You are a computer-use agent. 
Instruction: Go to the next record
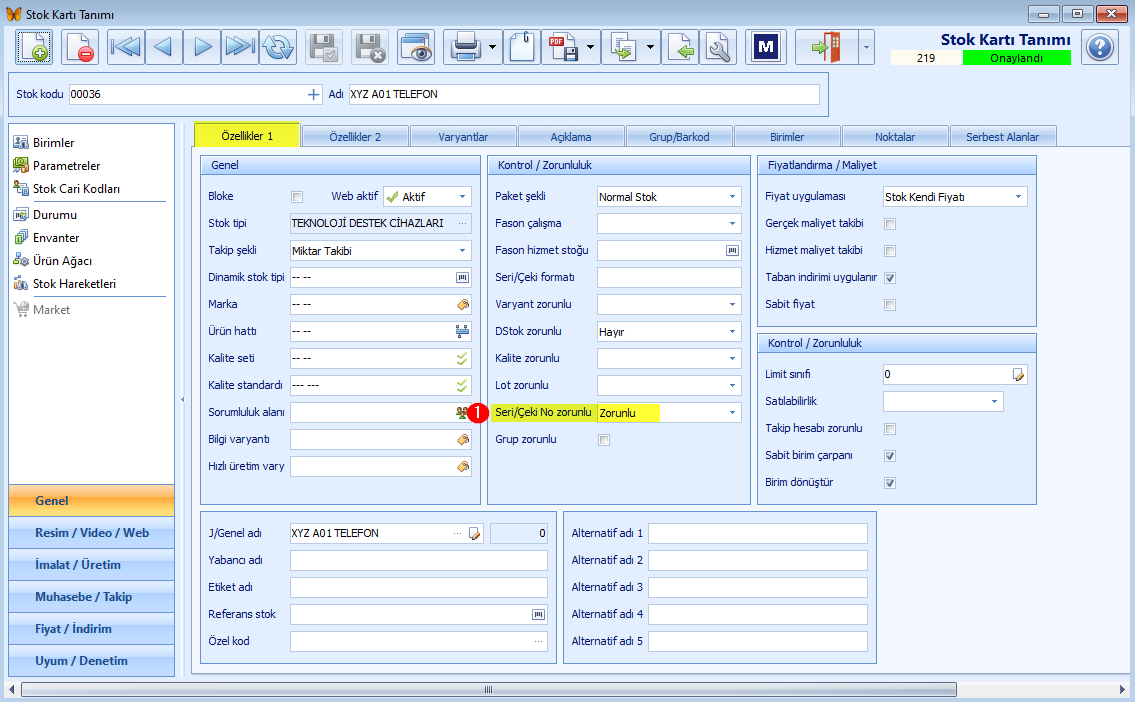[202, 48]
